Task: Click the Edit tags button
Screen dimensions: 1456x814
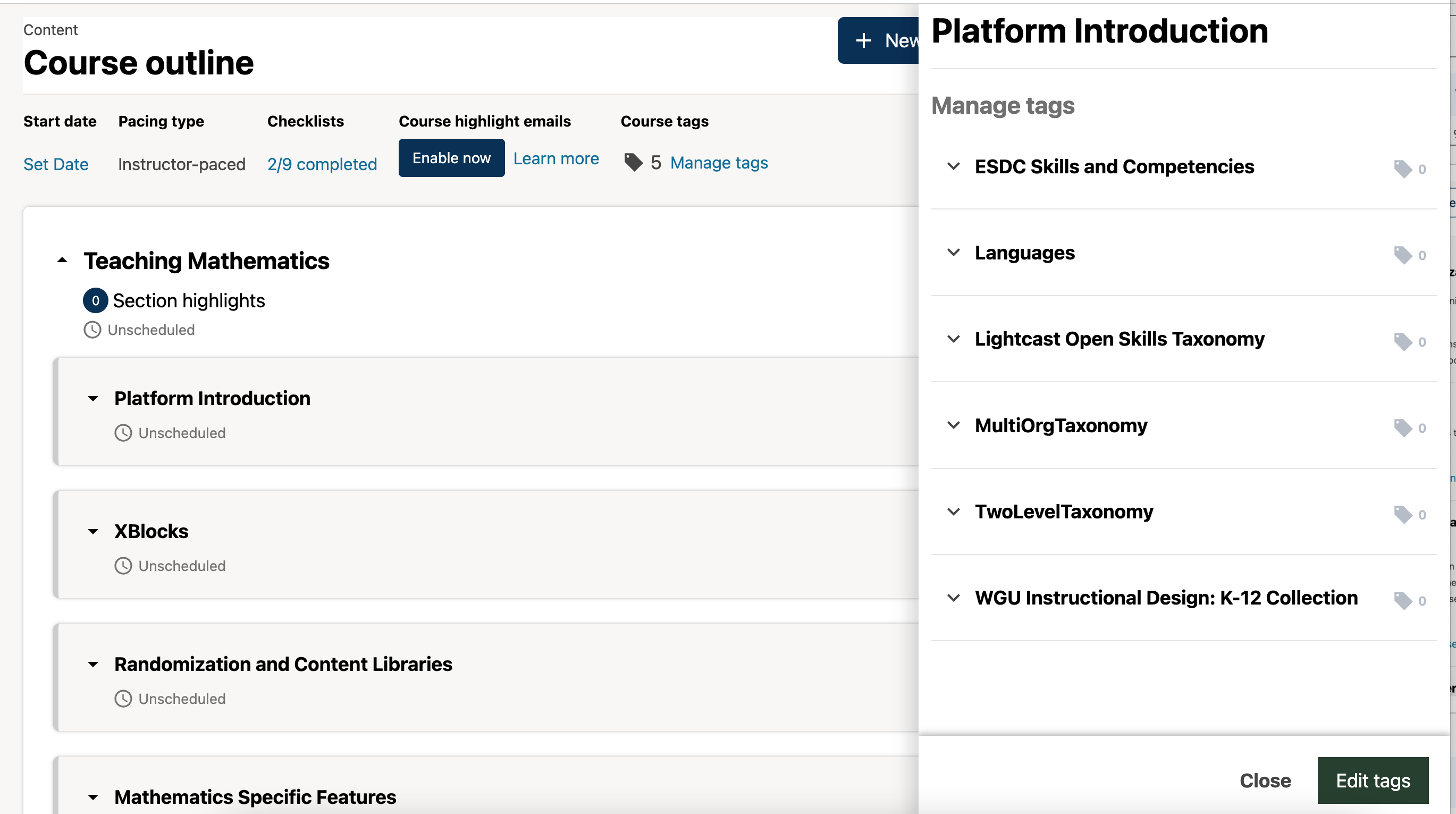Action: click(1373, 781)
